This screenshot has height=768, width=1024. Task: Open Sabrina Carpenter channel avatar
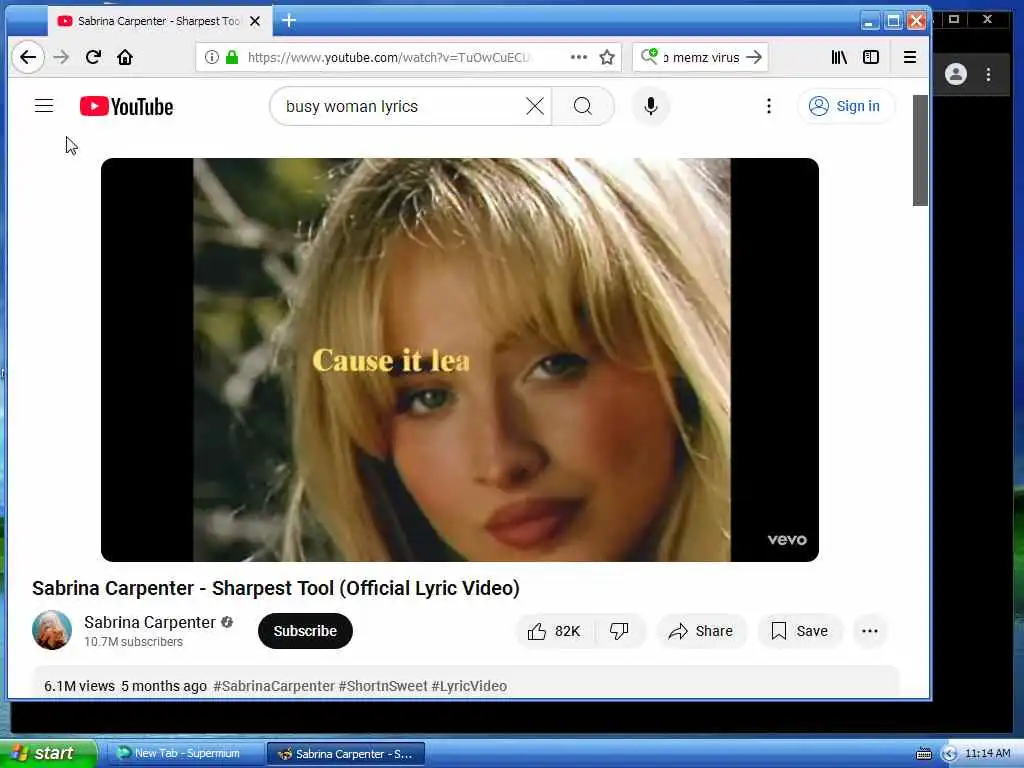[52, 630]
